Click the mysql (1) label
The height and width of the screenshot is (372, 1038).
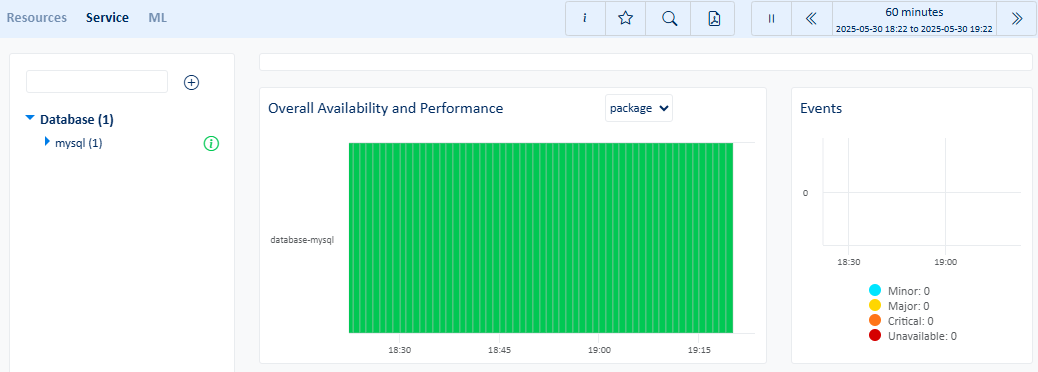click(79, 143)
